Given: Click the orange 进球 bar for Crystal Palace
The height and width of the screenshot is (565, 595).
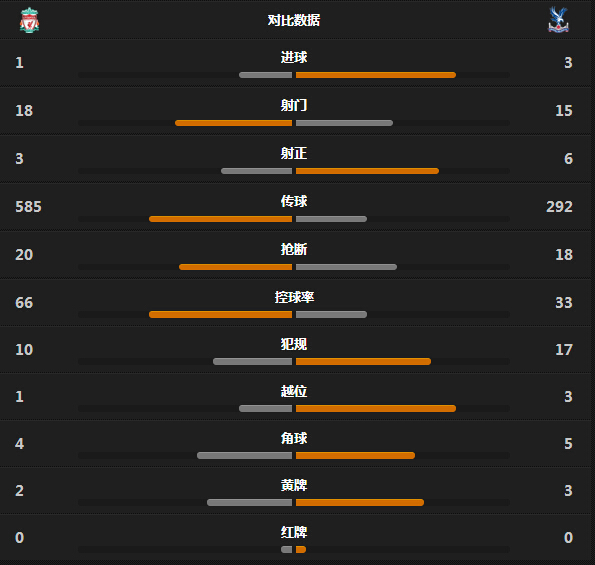Looking at the screenshot, I should (376, 75).
